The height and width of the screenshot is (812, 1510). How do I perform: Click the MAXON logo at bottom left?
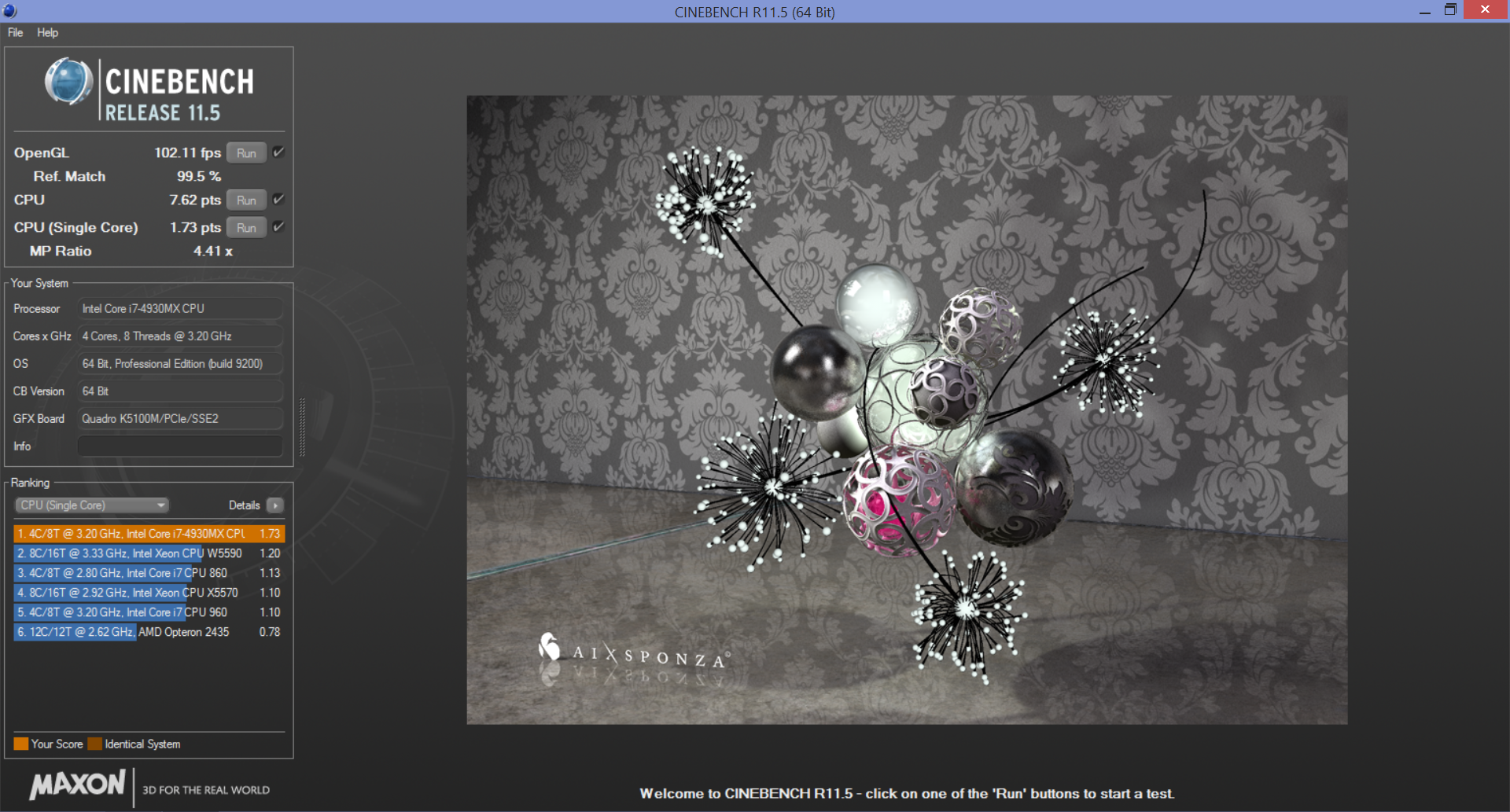(x=77, y=784)
